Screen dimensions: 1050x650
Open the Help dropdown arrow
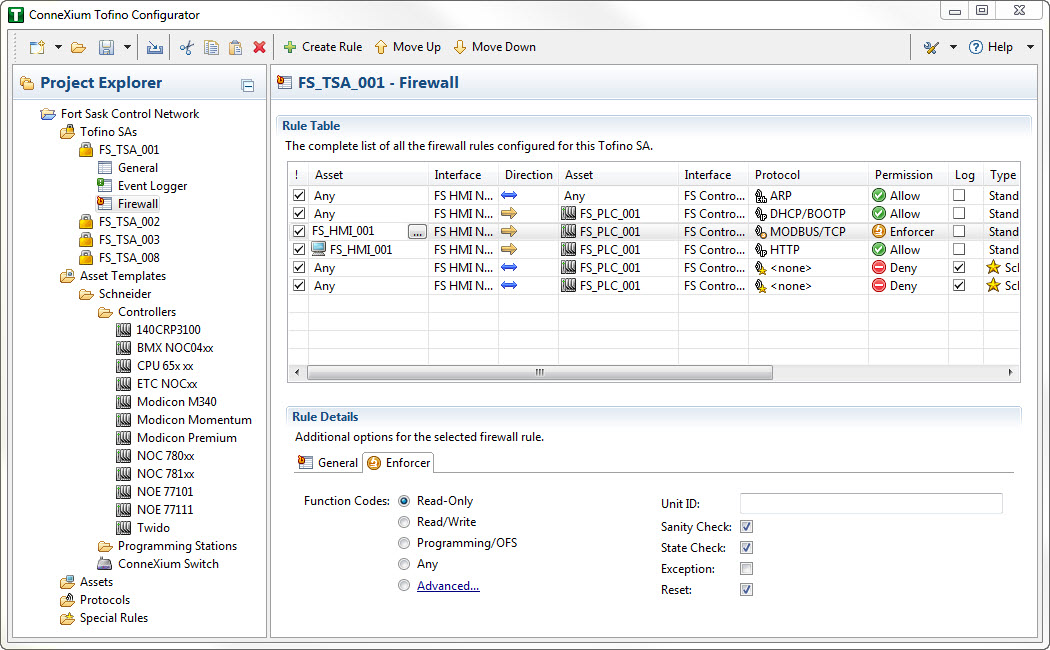click(x=1031, y=47)
